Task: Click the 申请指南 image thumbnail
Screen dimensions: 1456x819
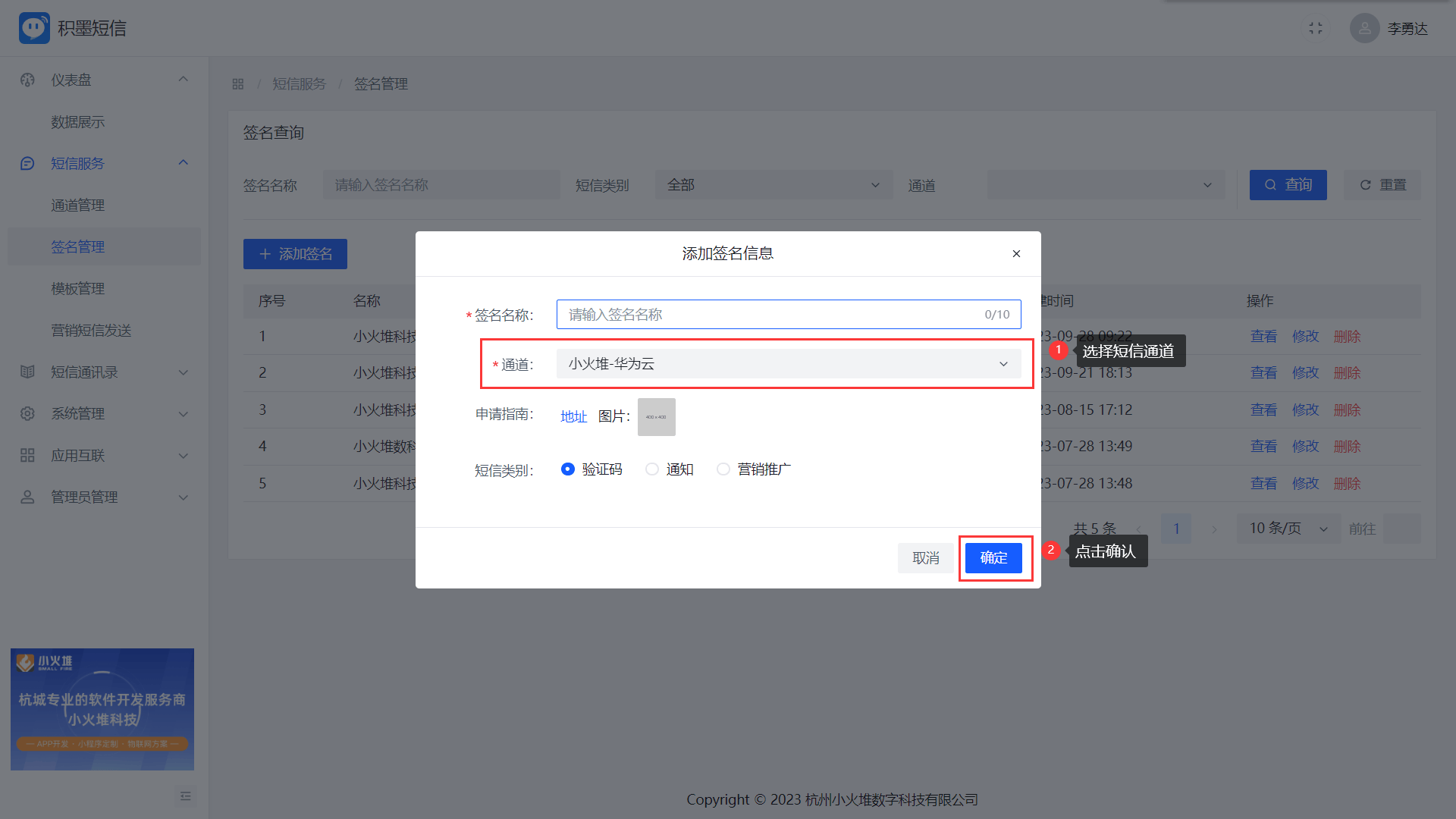Action: coord(656,417)
